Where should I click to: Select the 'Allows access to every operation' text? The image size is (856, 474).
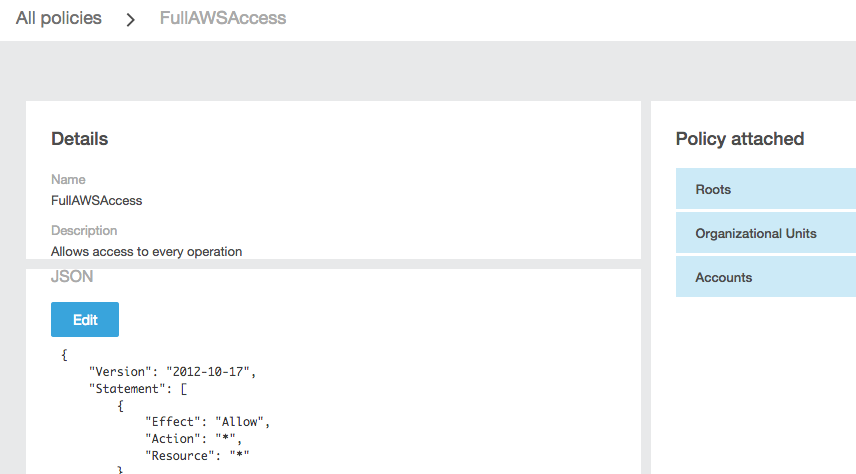click(x=146, y=251)
